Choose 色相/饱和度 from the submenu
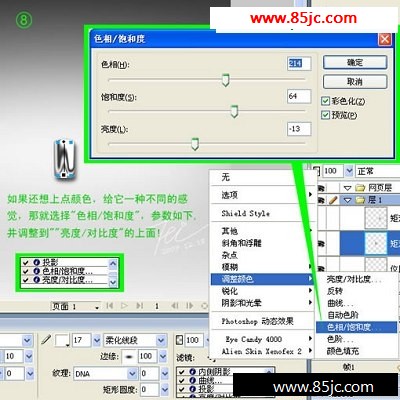This screenshot has height=400, width=400. (356, 327)
